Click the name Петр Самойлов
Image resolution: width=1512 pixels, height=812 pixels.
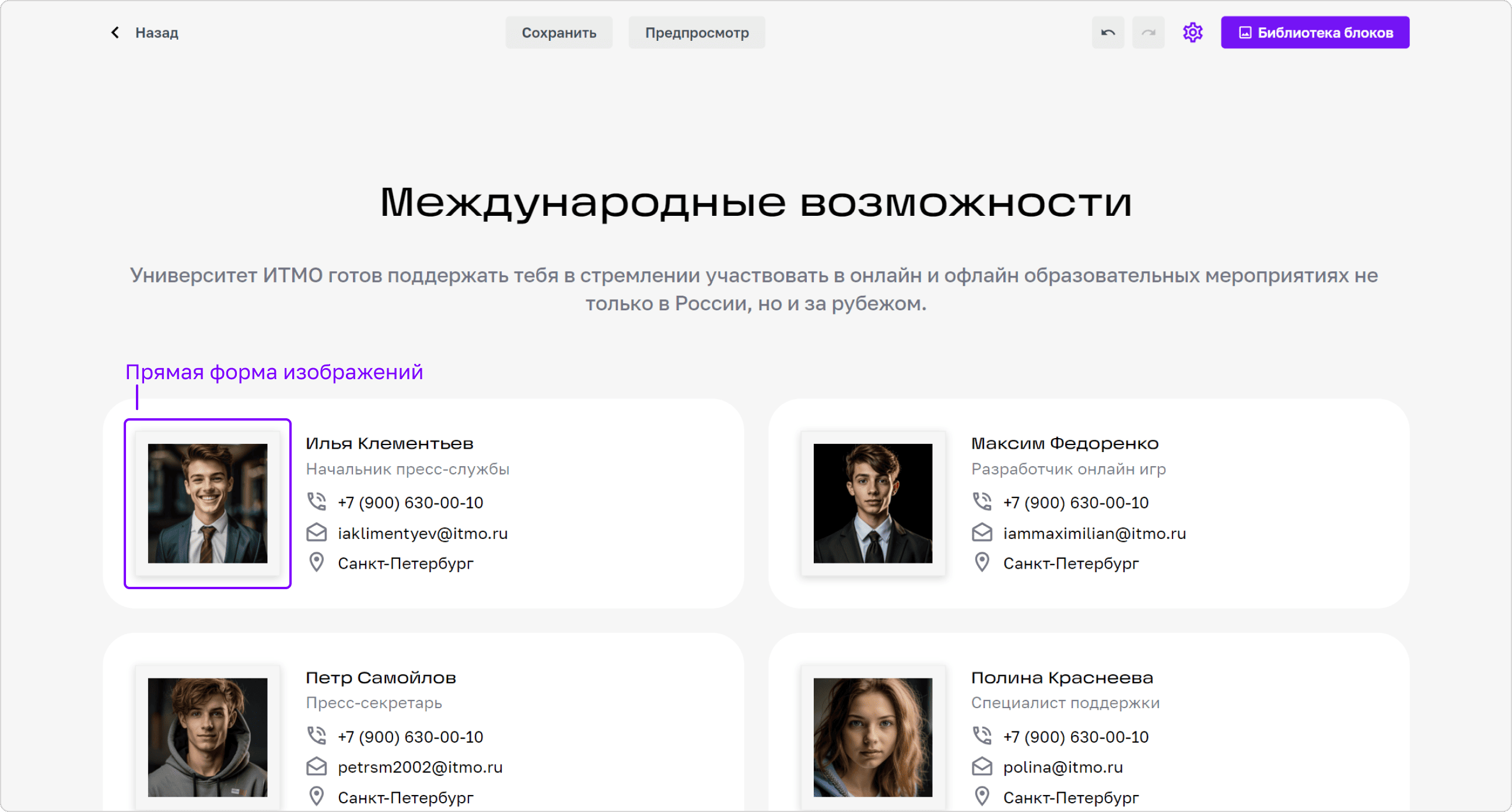click(x=381, y=678)
